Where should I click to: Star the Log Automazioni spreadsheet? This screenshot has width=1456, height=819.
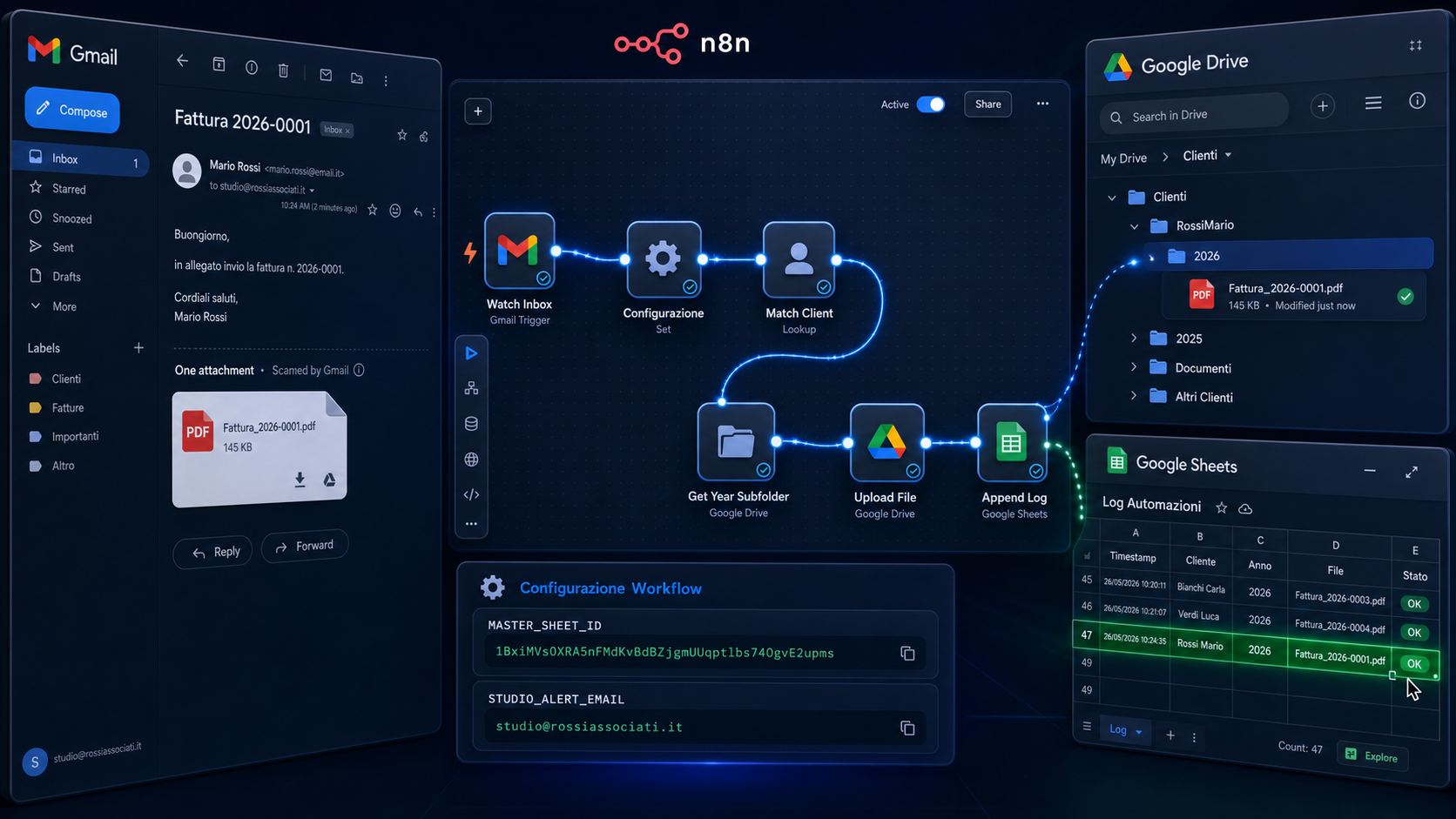point(1222,507)
